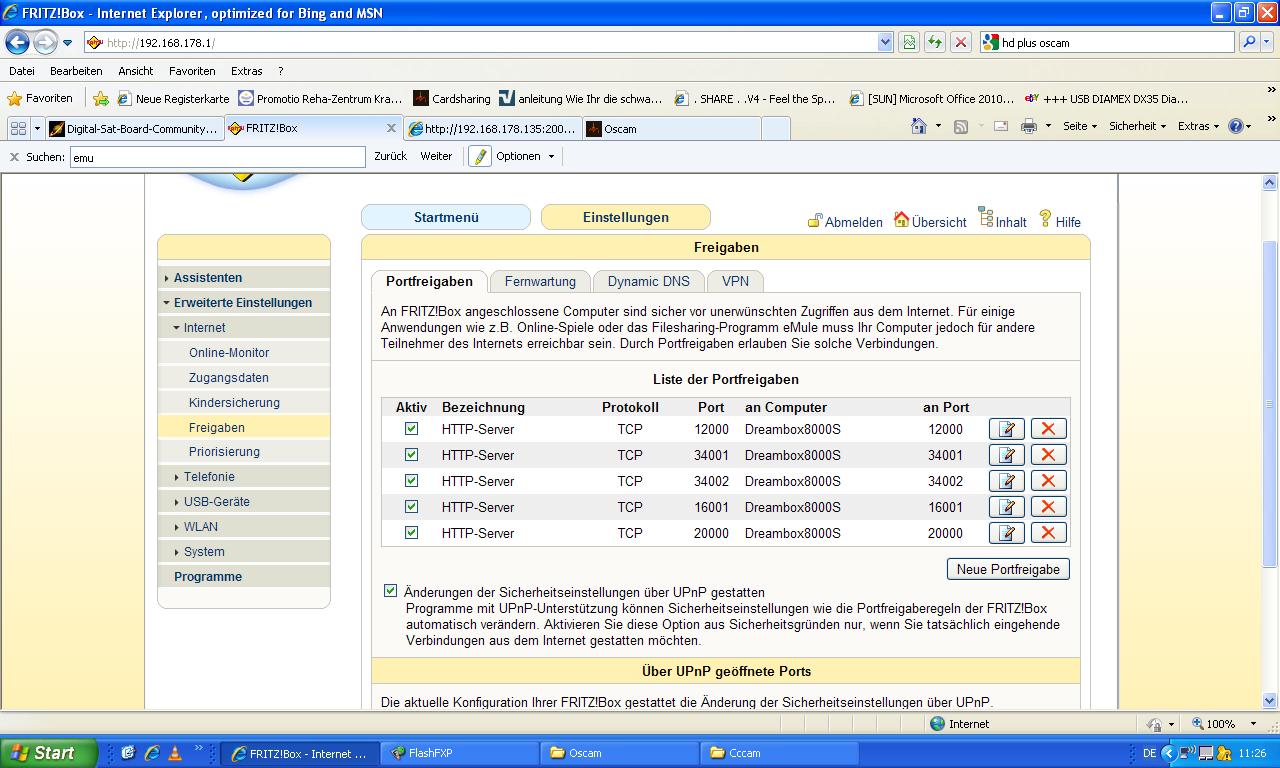Click the browser back arrow
The image size is (1280, 768).
pos(18,42)
